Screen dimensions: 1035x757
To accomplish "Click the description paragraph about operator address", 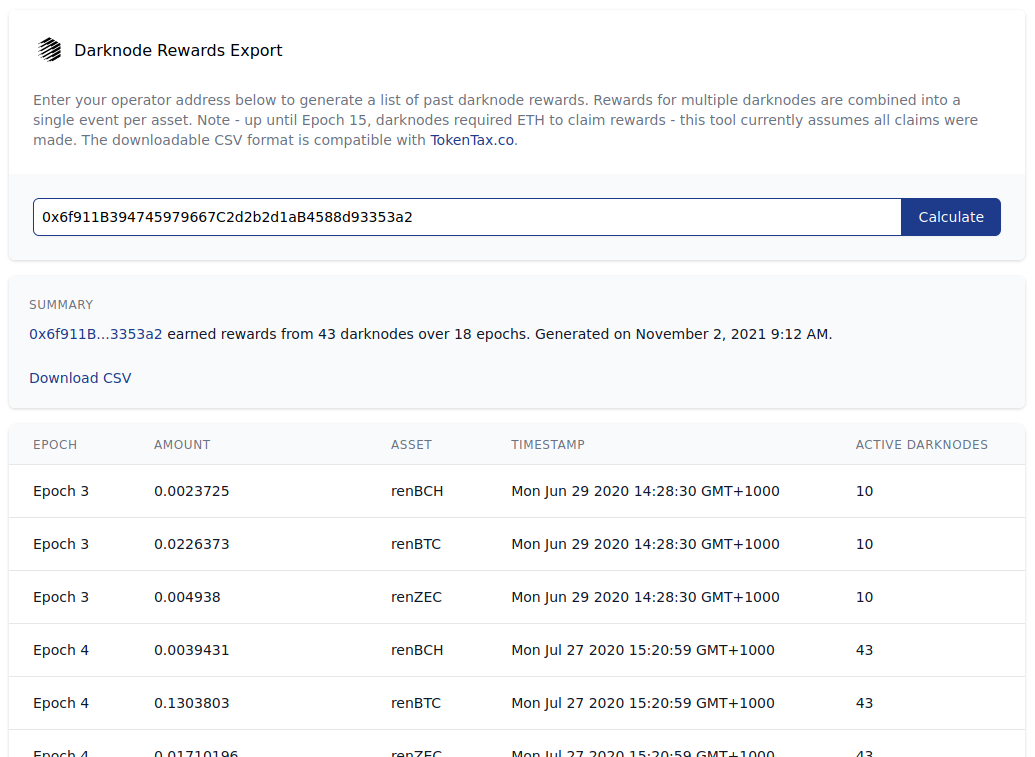I will coord(506,120).
